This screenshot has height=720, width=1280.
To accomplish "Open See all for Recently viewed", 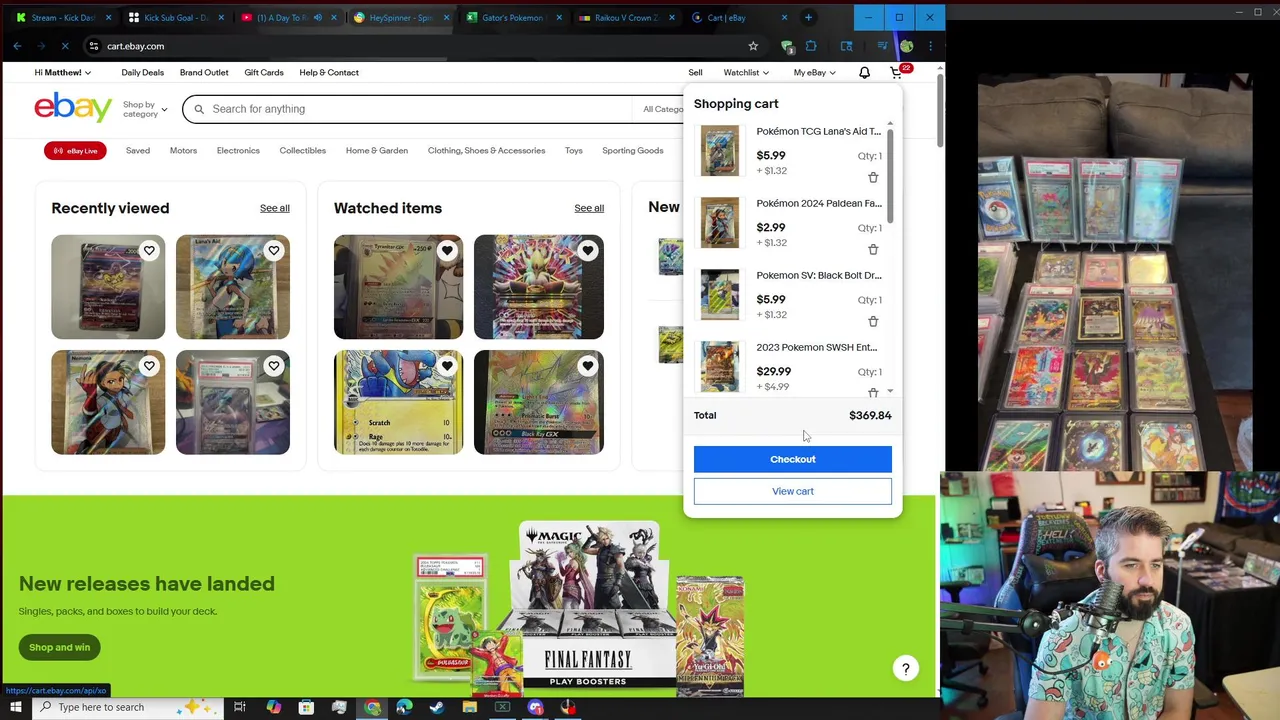I will tap(275, 208).
